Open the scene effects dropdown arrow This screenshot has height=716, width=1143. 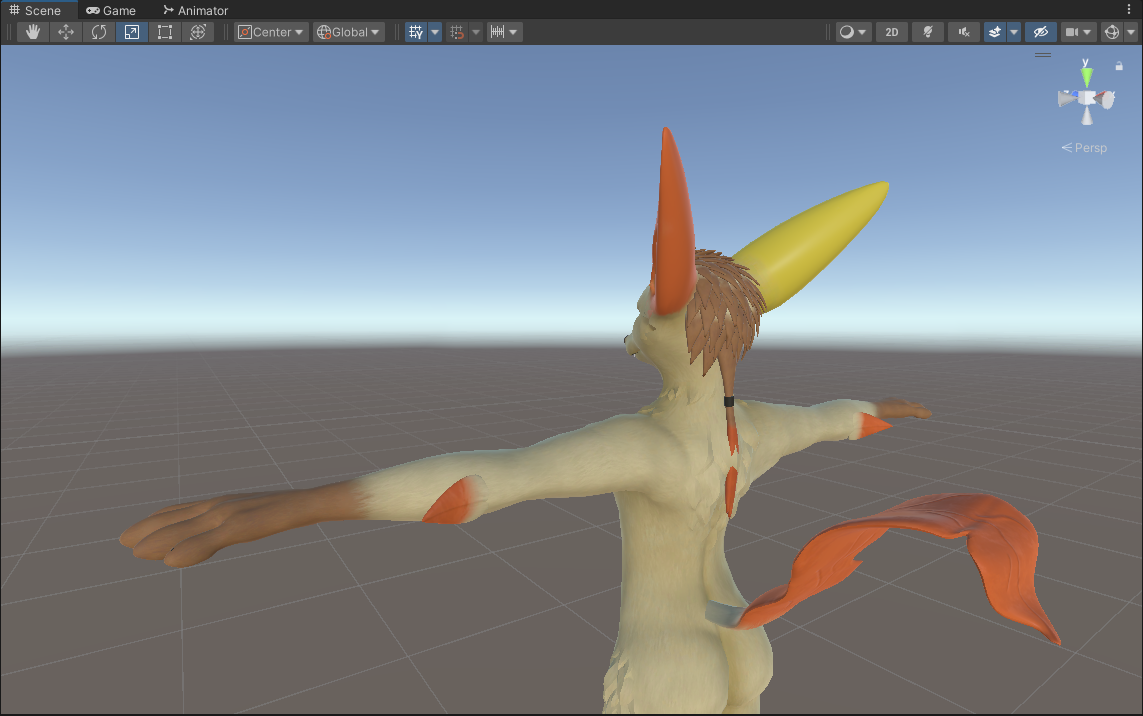tap(1014, 32)
